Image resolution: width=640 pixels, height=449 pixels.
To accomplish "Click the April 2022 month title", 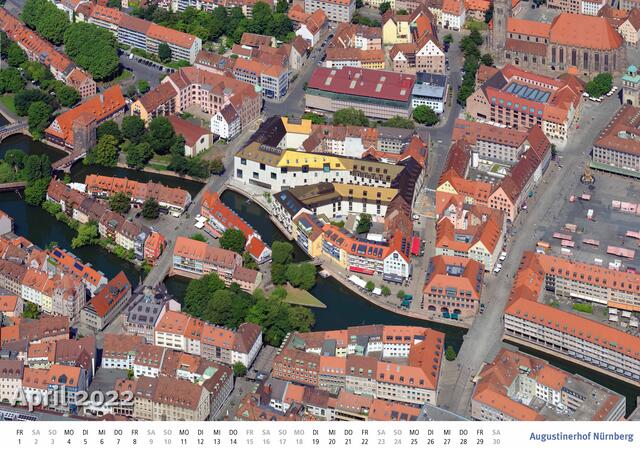I will 73,397.
